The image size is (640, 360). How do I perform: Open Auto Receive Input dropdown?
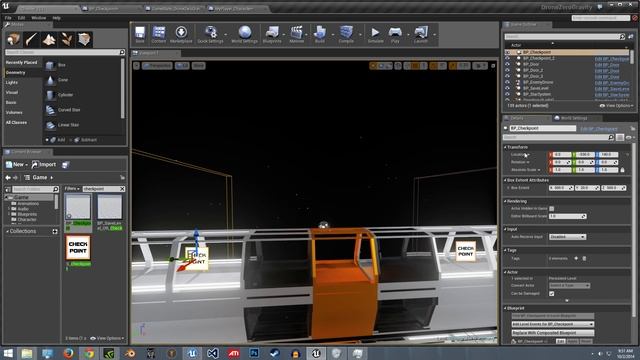pos(567,237)
